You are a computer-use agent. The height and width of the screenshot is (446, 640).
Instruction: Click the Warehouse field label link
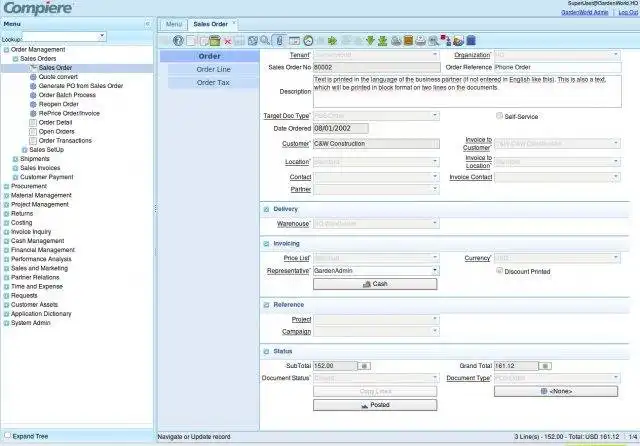click(x=293, y=224)
